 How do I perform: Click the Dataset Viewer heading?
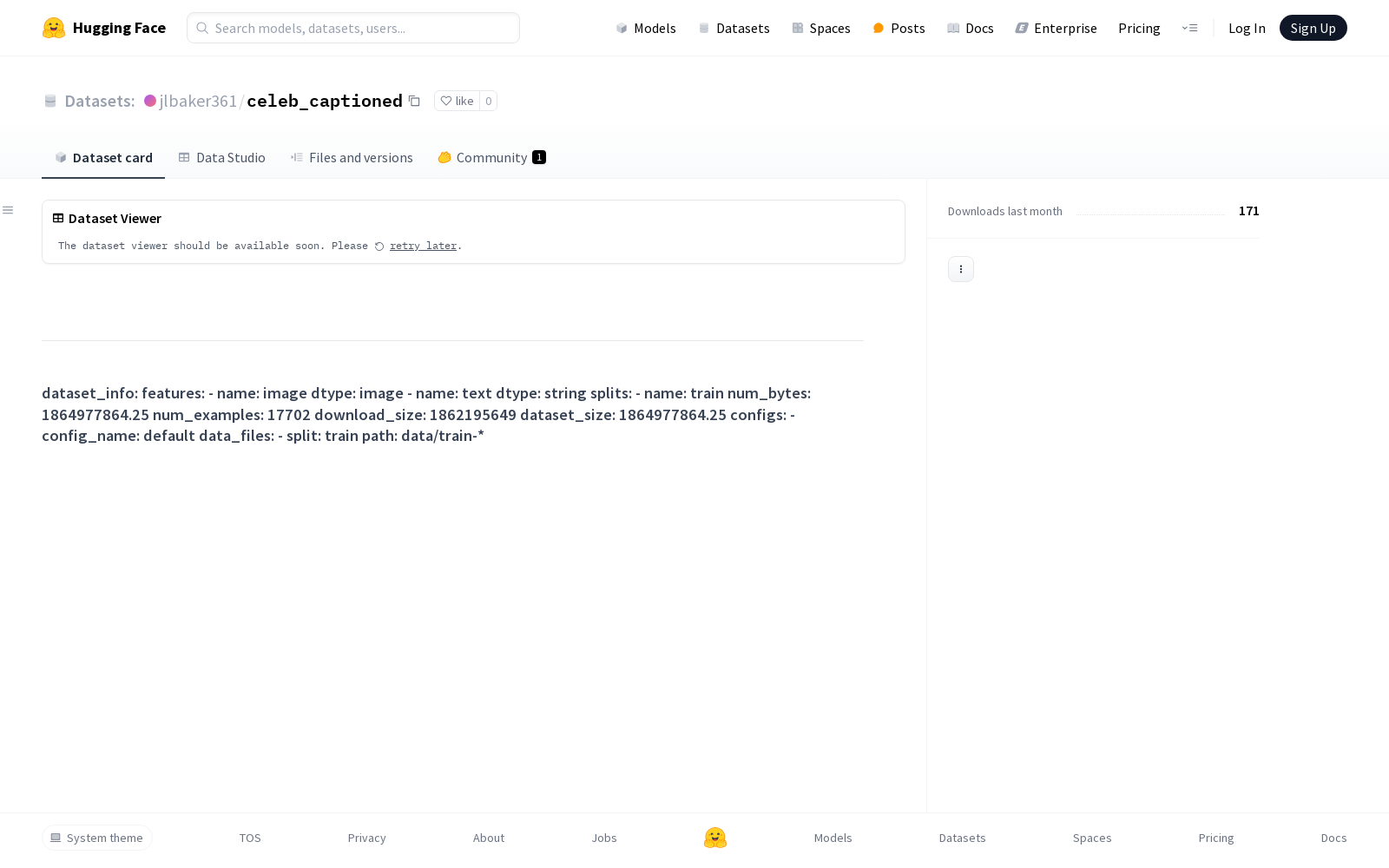pyautogui.click(x=115, y=219)
